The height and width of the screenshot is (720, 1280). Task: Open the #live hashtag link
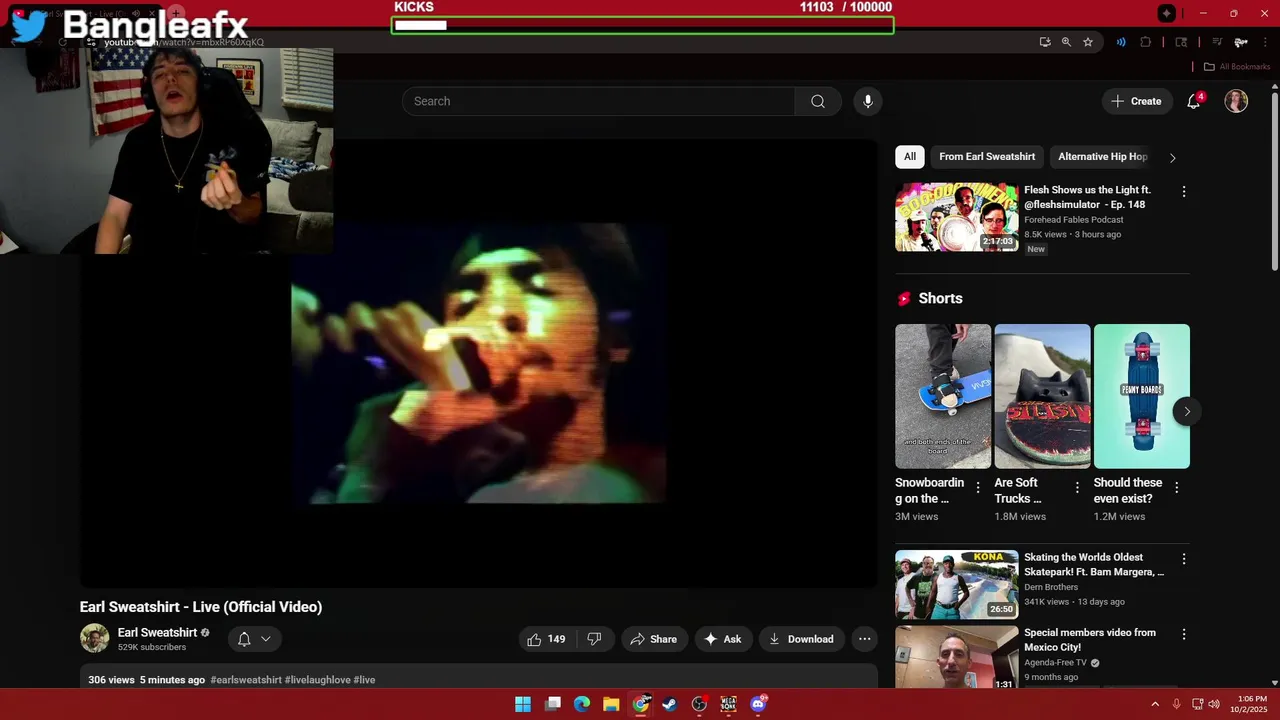pyautogui.click(x=364, y=680)
